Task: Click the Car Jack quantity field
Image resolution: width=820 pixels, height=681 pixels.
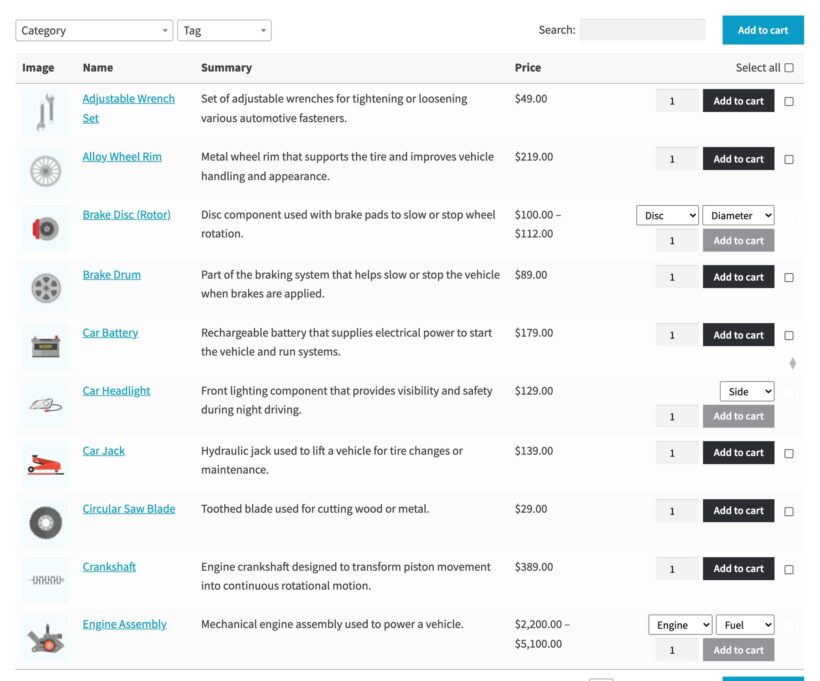Action: pos(677,453)
